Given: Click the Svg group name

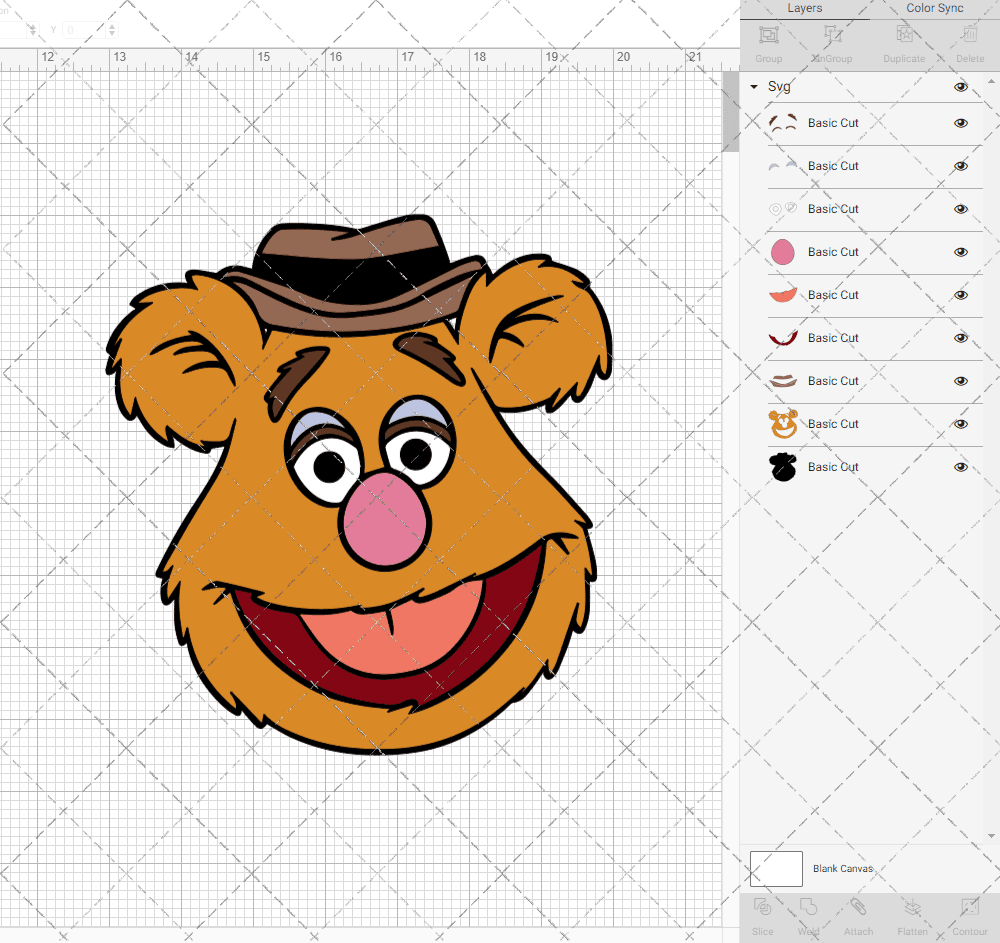Looking at the screenshot, I should (779, 87).
